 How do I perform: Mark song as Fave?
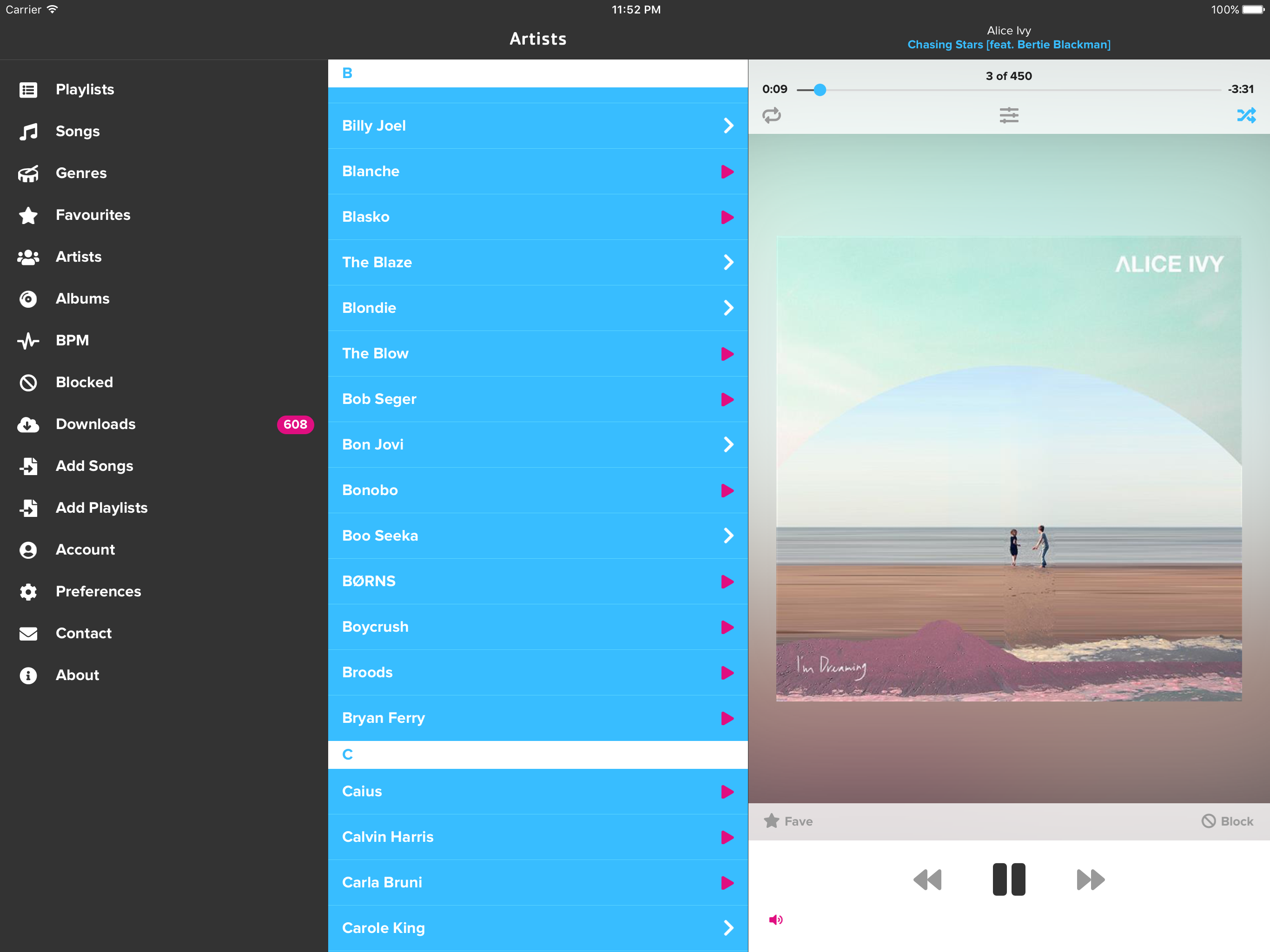(788, 821)
